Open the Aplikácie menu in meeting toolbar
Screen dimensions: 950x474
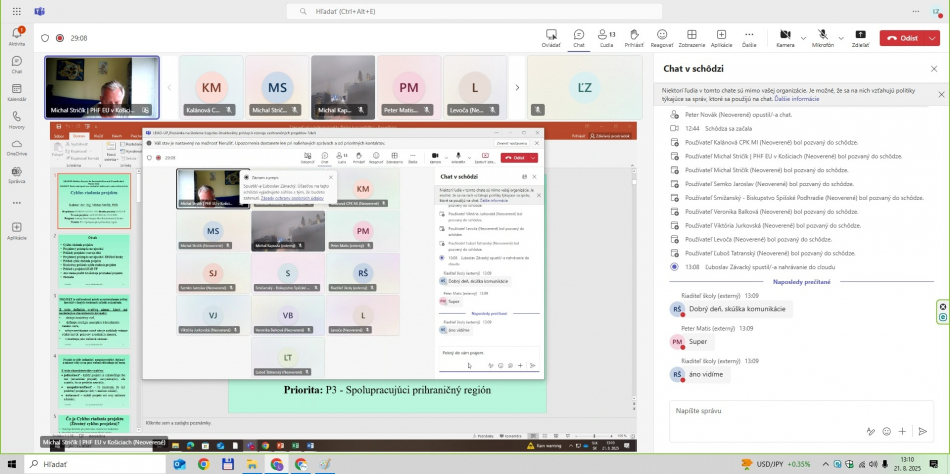click(721, 35)
